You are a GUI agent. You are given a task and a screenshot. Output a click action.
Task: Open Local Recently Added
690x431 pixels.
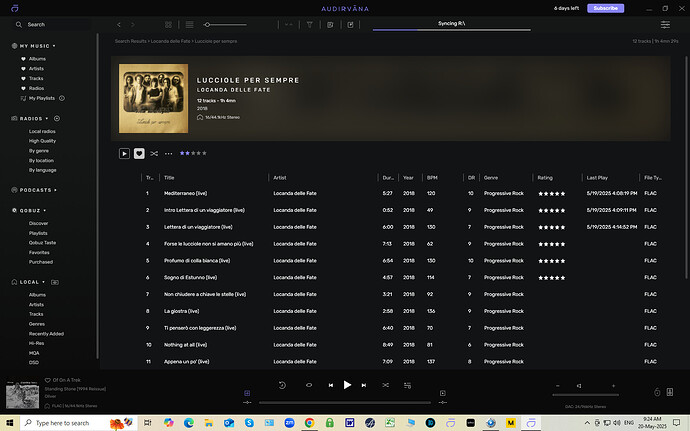[46, 334]
